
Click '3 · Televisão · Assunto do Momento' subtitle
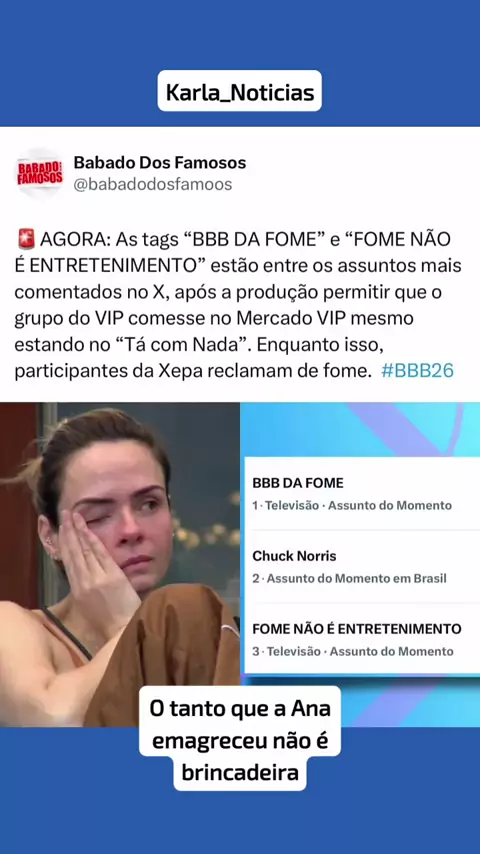[x=353, y=651]
